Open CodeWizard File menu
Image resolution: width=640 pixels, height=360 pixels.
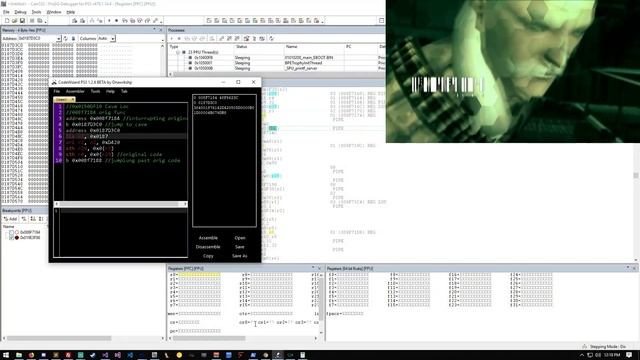pyautogui.click(x=57, y=91)
